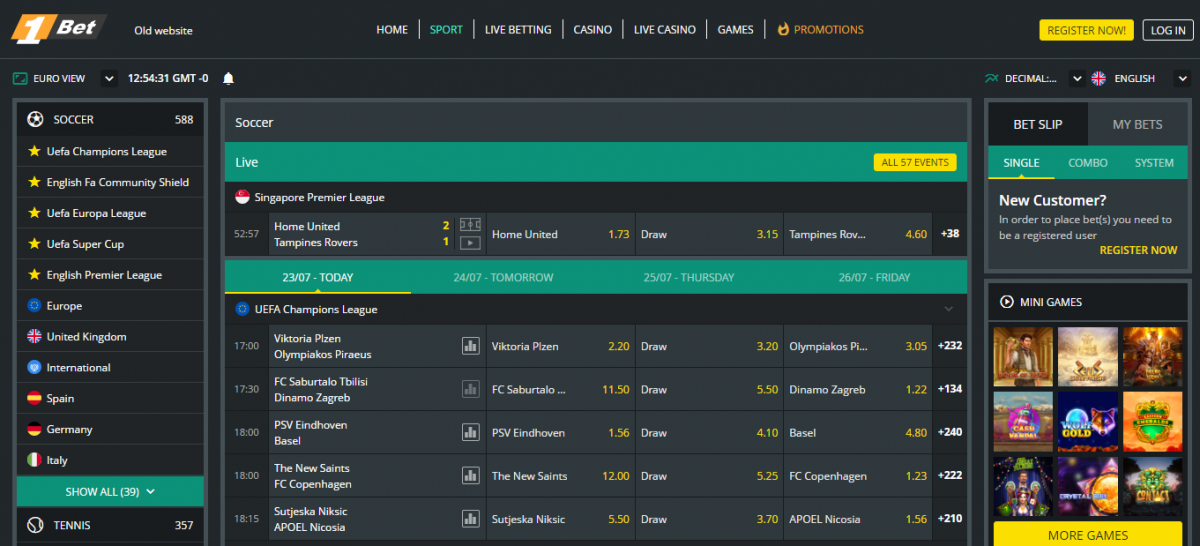
Task: Open Crystal Ball mini game thumbnail
Action: [x=1088, y=486]
